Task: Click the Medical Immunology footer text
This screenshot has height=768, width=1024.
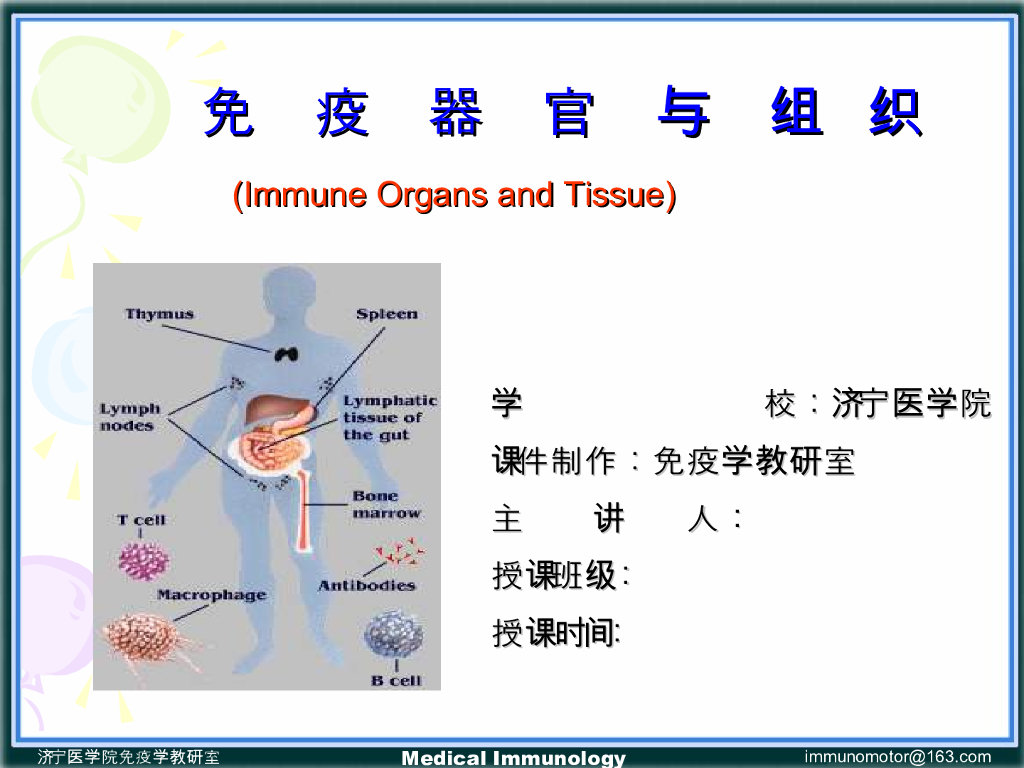Action: click(513, 758)
